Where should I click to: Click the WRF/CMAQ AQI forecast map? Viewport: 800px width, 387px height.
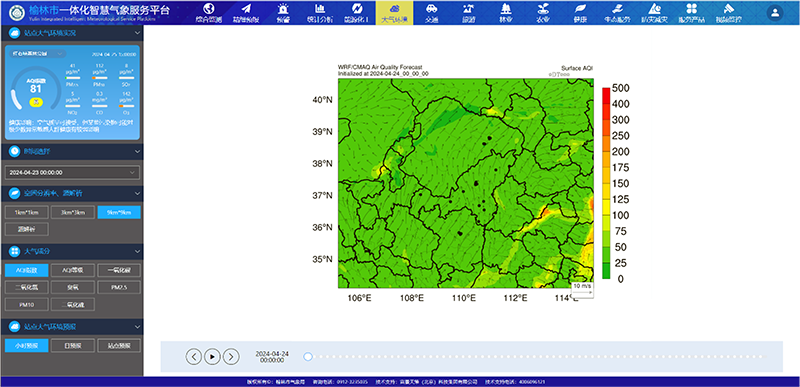[x=465, y=183]
